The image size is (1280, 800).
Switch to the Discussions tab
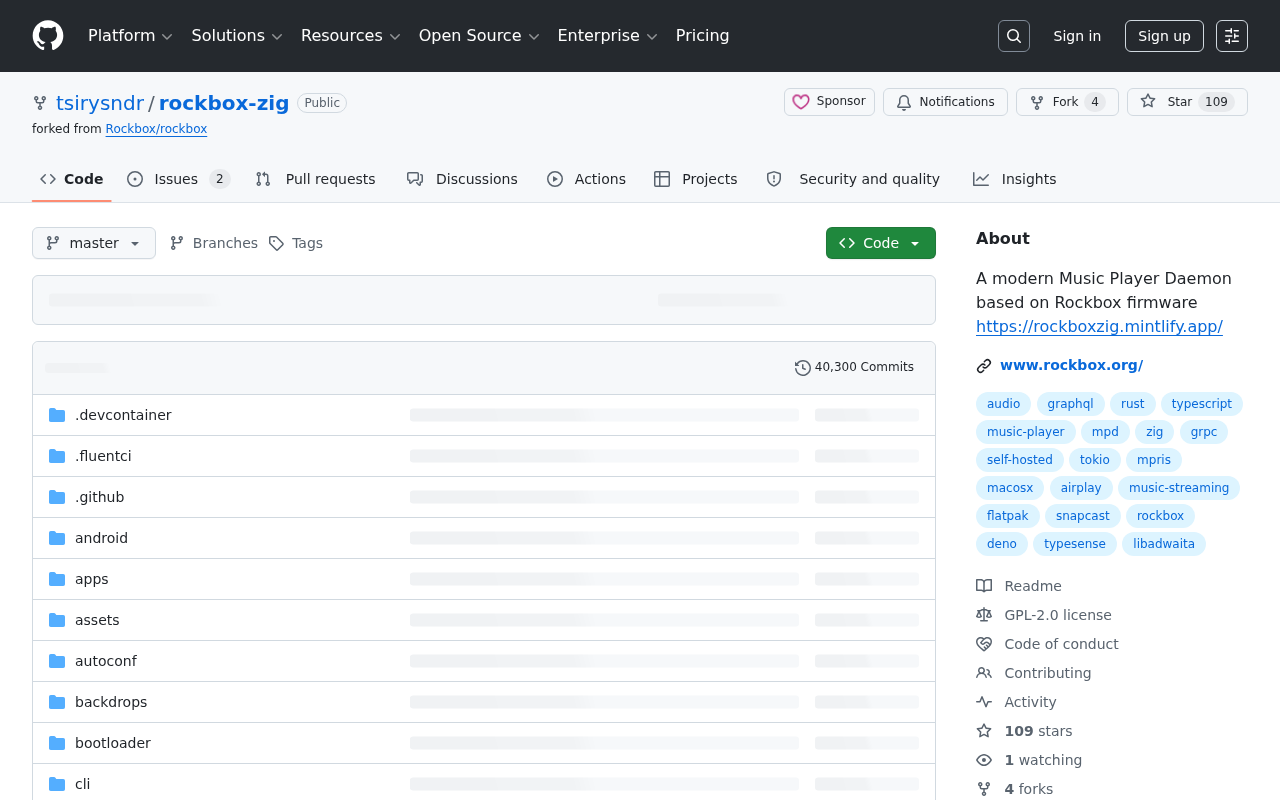462,179
